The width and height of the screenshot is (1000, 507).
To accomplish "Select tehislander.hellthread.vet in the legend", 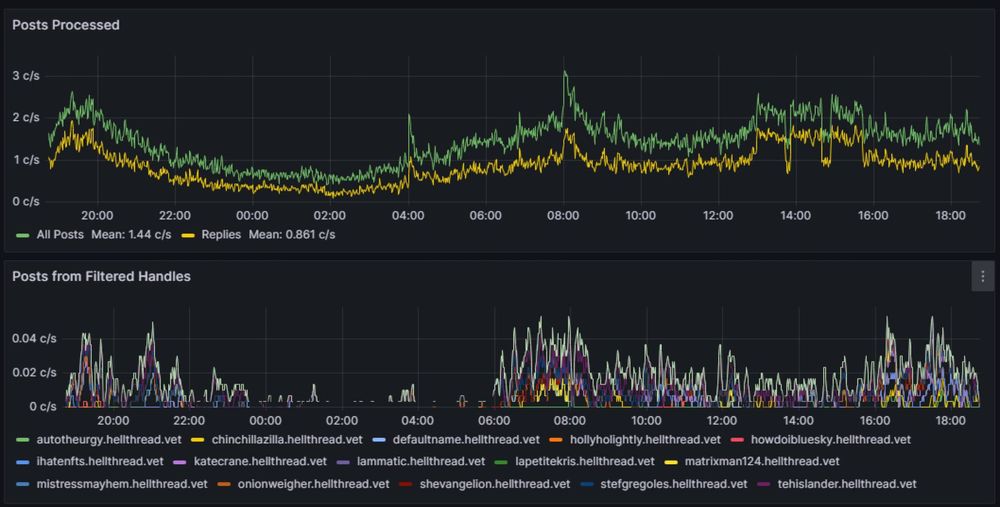I will click(x=848, y=484).
